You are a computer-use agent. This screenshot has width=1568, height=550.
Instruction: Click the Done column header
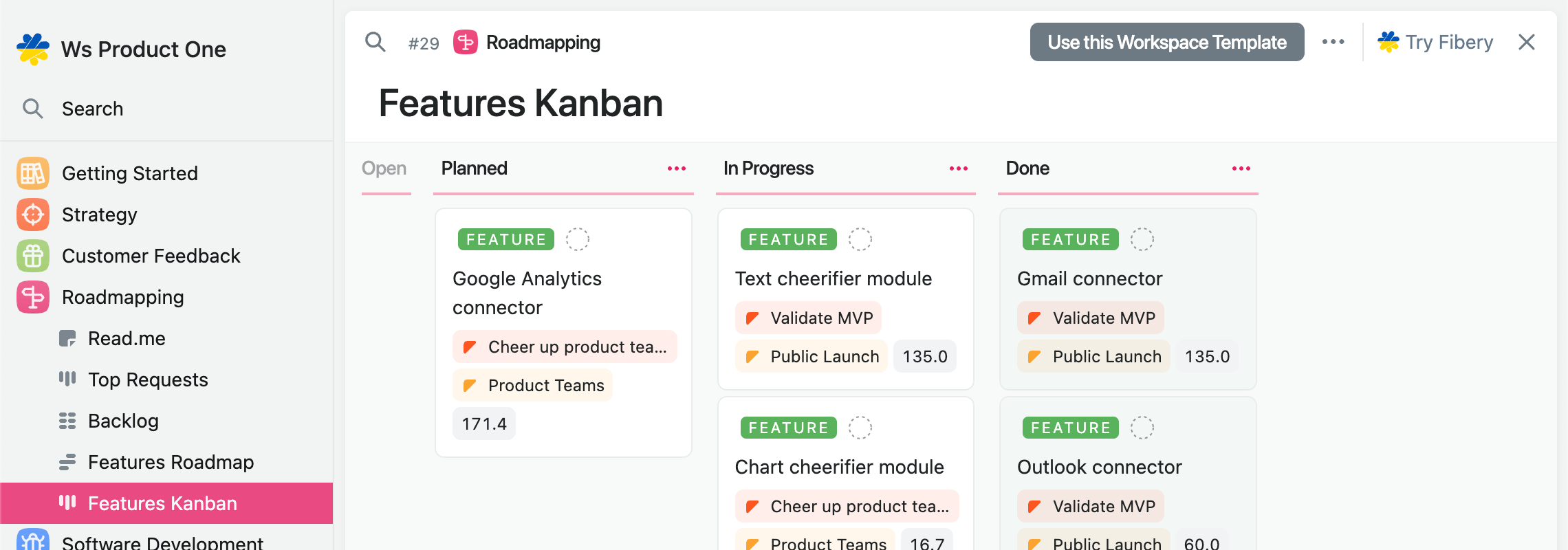click(x=1027, y=168)
